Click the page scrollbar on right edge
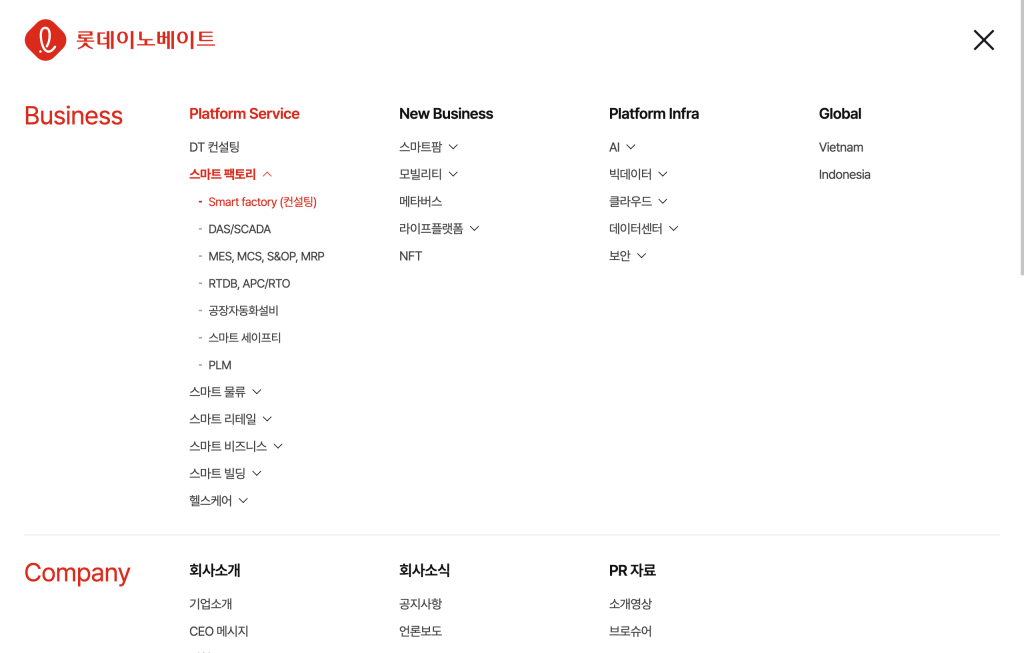 [x=1020, y=140]
